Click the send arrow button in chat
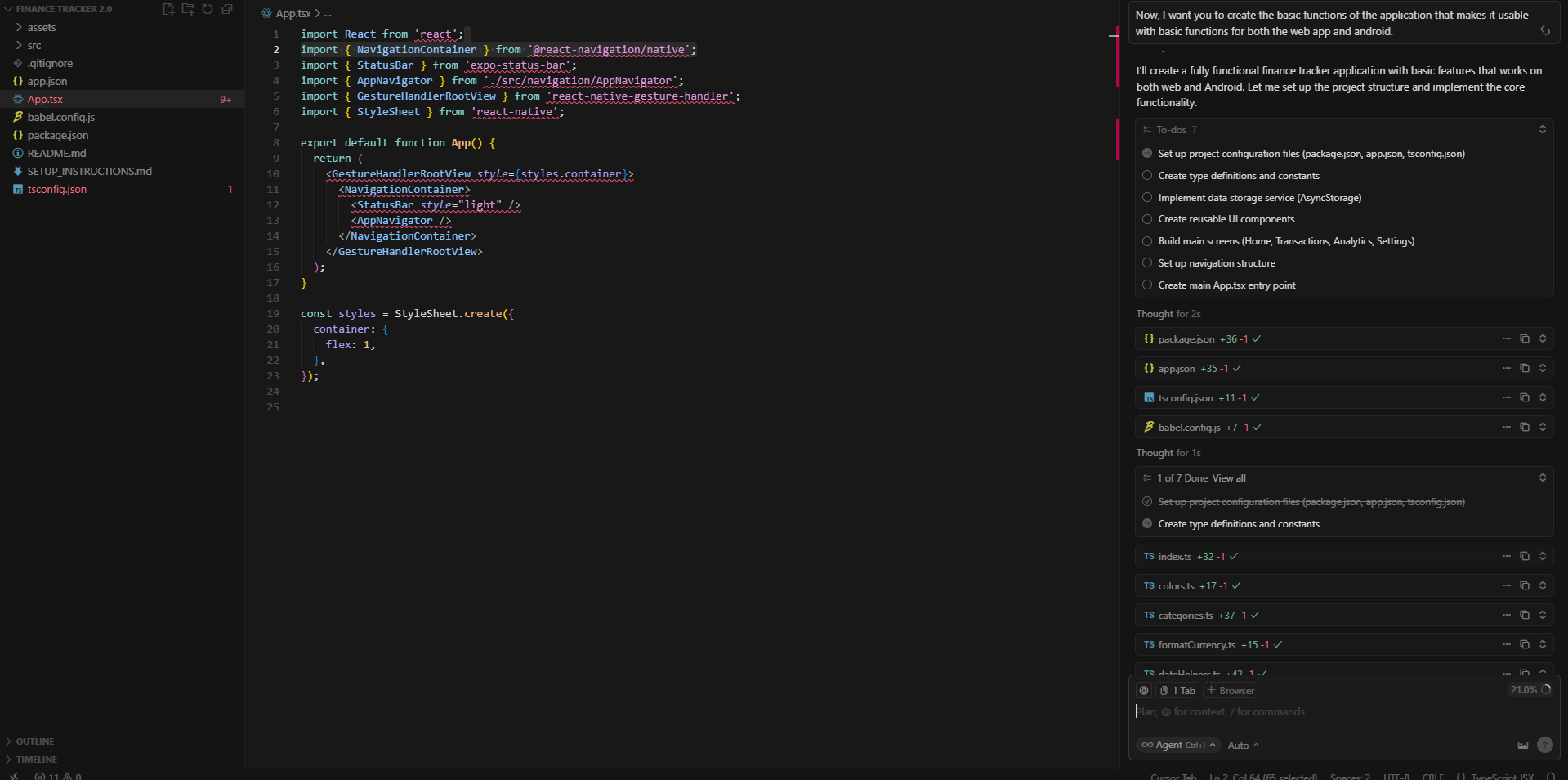Viewport: 1568px width, 780px height. [1544, 745]
